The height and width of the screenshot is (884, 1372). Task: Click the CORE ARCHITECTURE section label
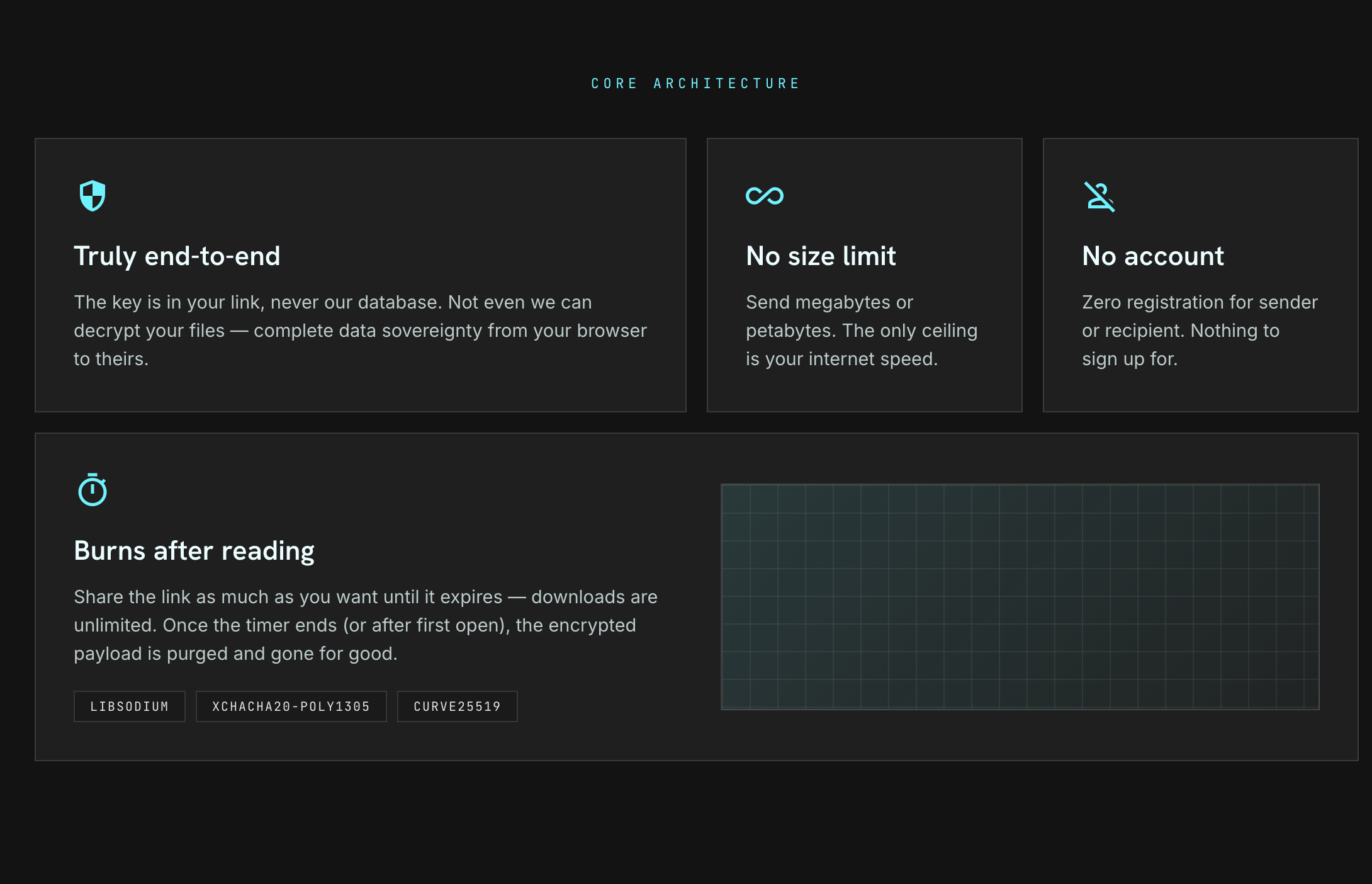point(695,84)
